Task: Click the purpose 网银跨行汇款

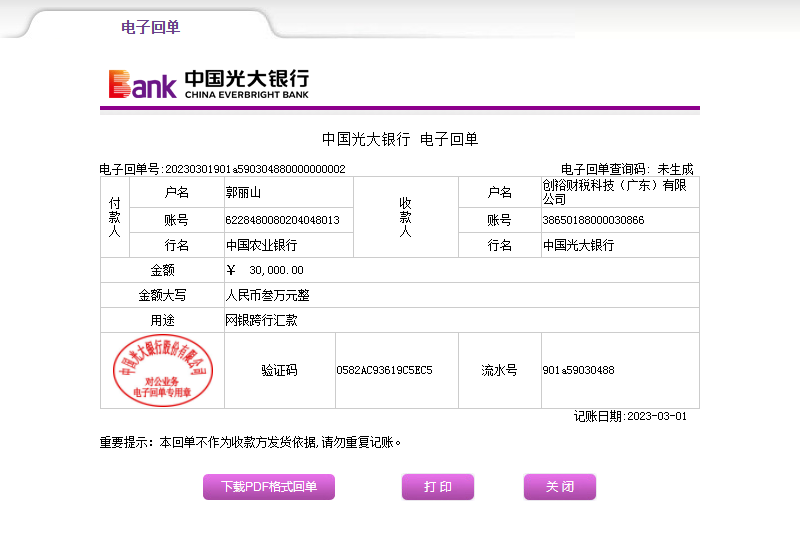Action: (261, 320)
